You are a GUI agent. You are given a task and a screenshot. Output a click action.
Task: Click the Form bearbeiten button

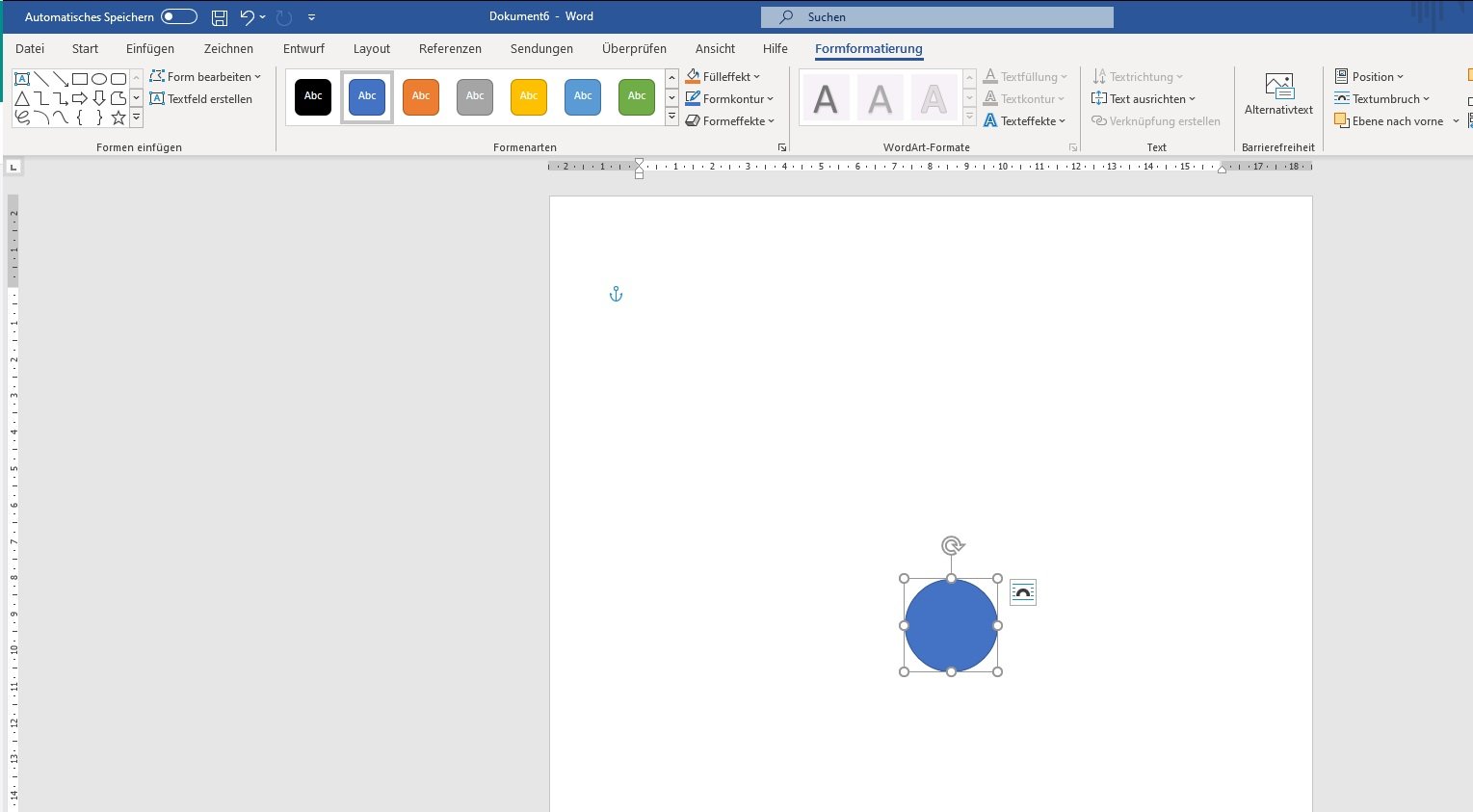click(205, 77)
